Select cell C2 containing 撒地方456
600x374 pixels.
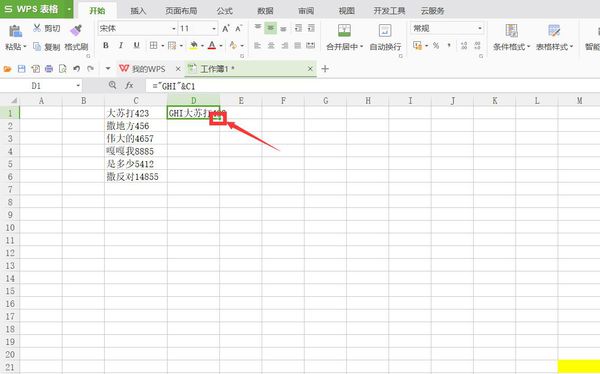(x=136, y=126)
